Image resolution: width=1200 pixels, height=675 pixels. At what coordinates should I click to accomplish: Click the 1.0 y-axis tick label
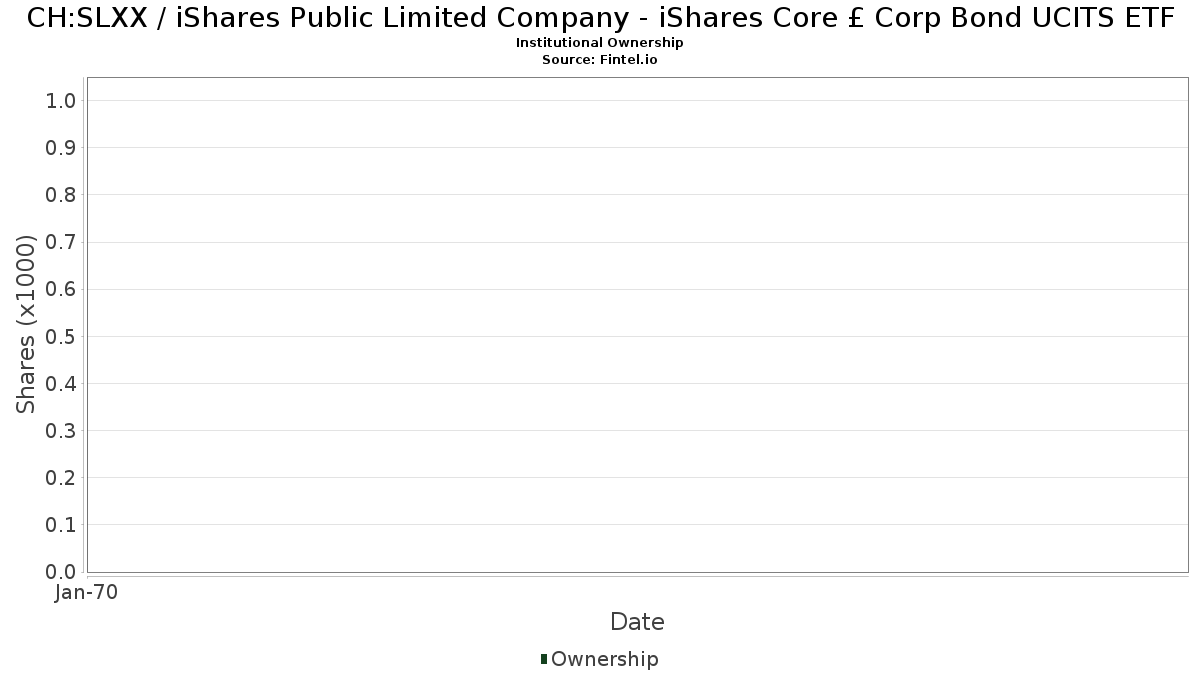coord(61,101)
